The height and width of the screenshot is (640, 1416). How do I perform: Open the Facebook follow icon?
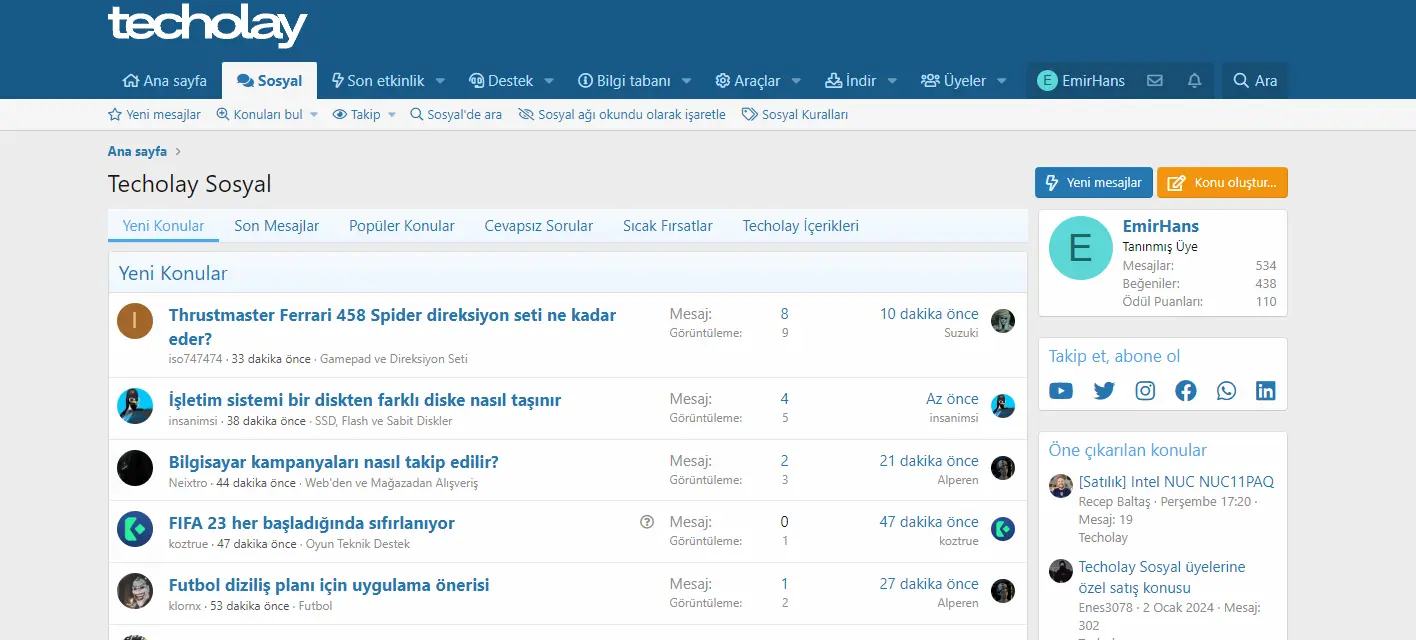1186,391
